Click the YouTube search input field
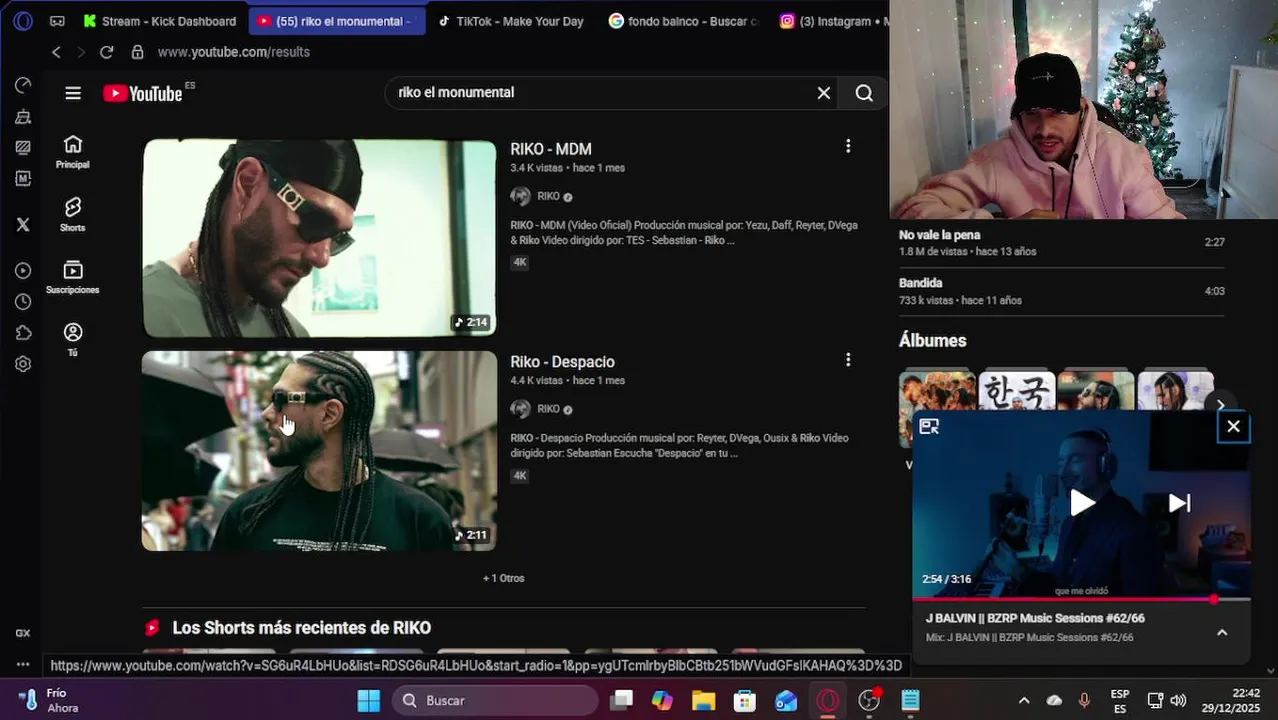1278x720 pixels. pyautogui.click(x=600, y=93)
